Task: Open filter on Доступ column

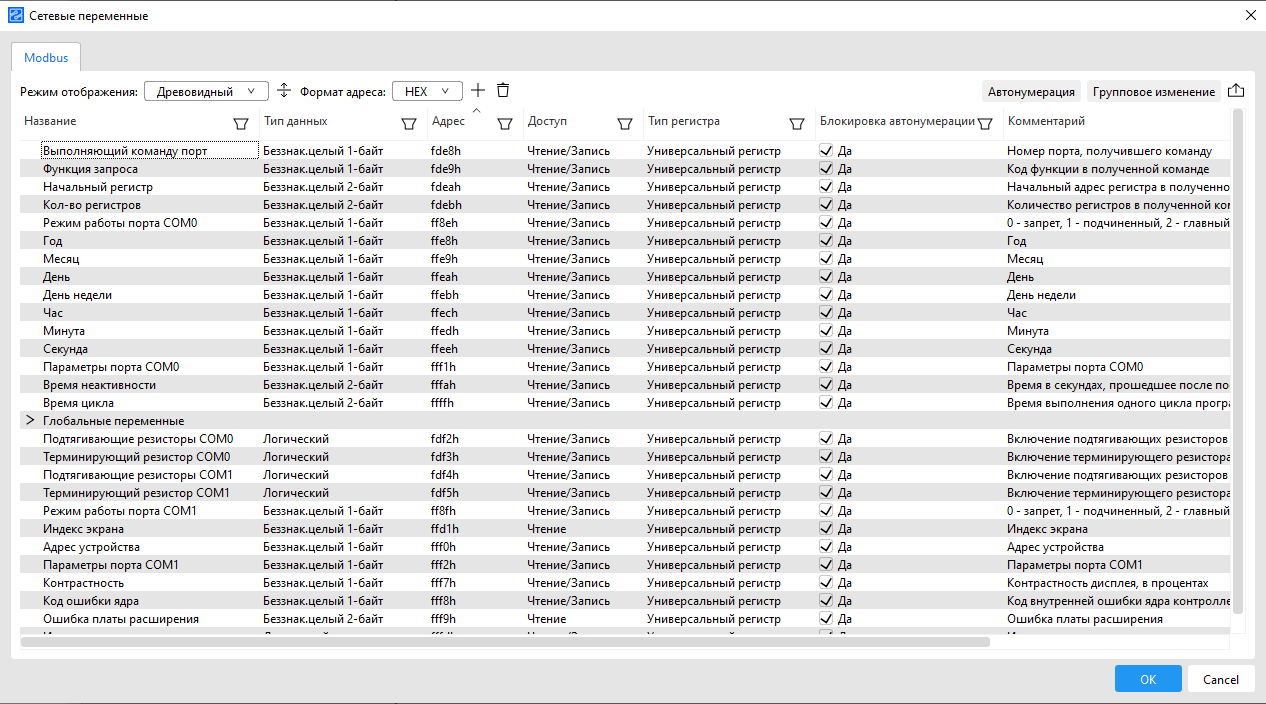Action: (626, 123)
